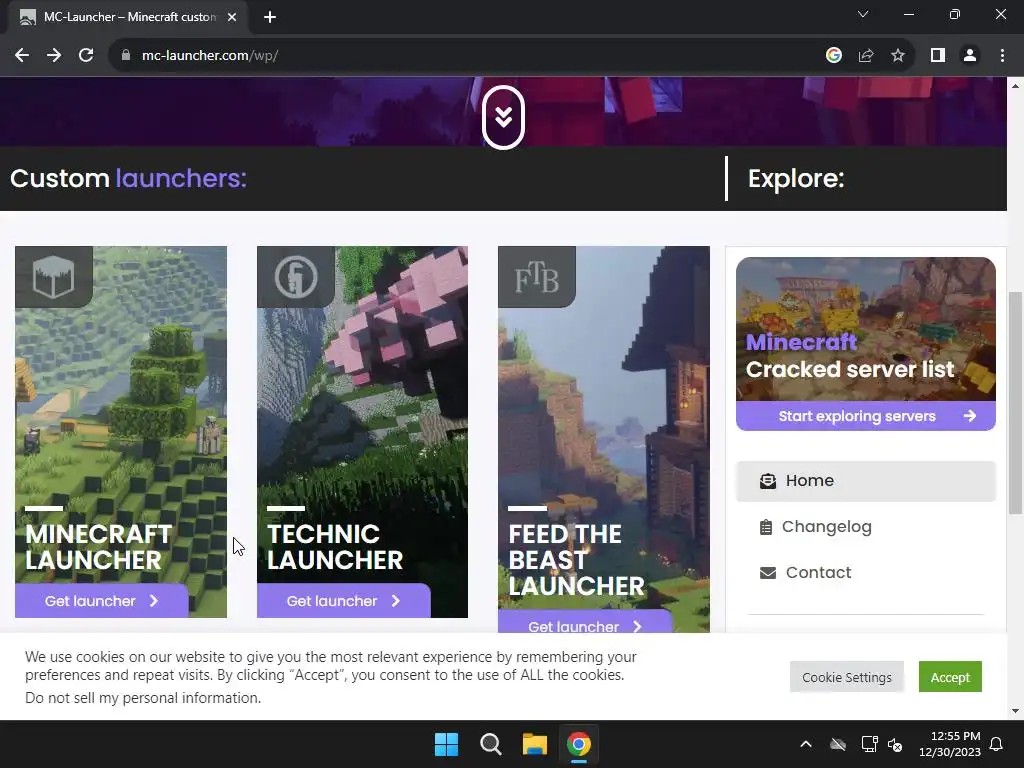
Task: Show hidden system tray icons
Action: click(x=806, y=744)
